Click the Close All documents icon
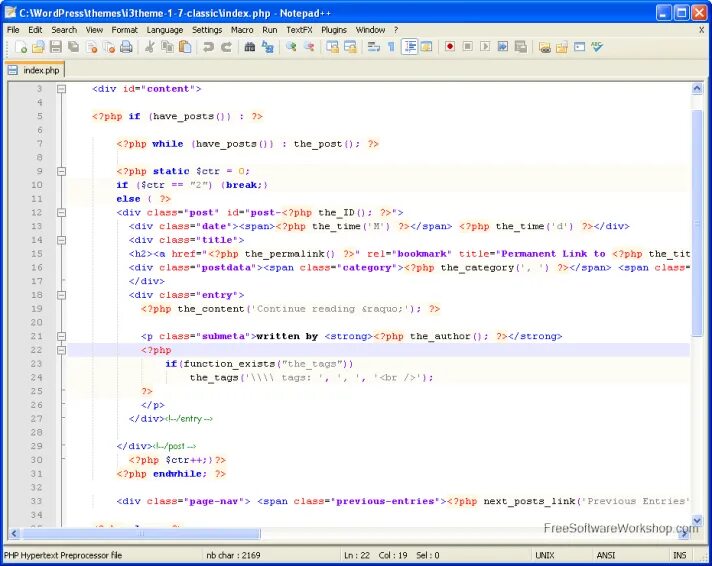Image resolution: width=712 pixels, height=566 pixels. [109, 47]
